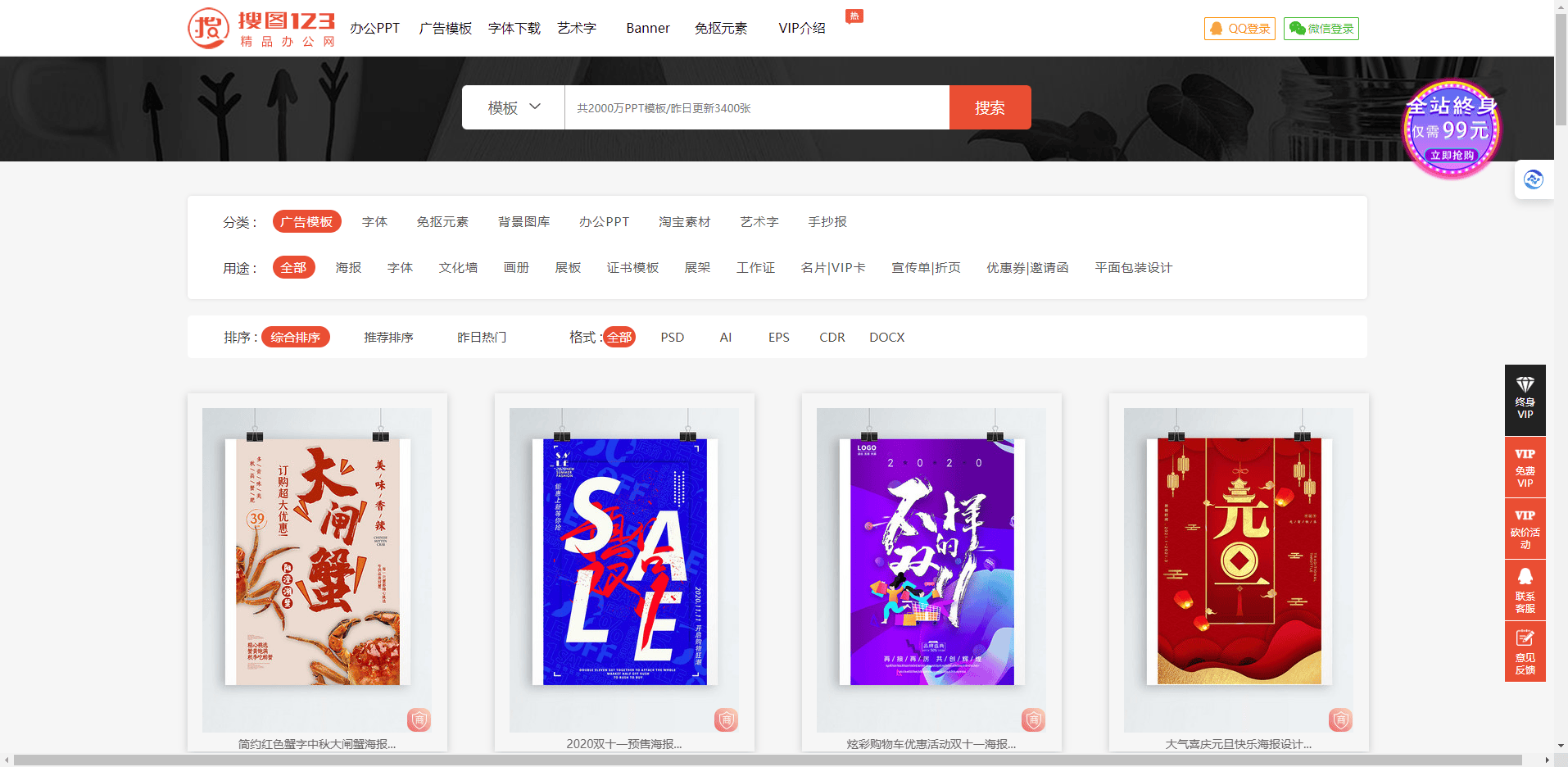Open the 模板 search category dropdown

pos(513,107)
